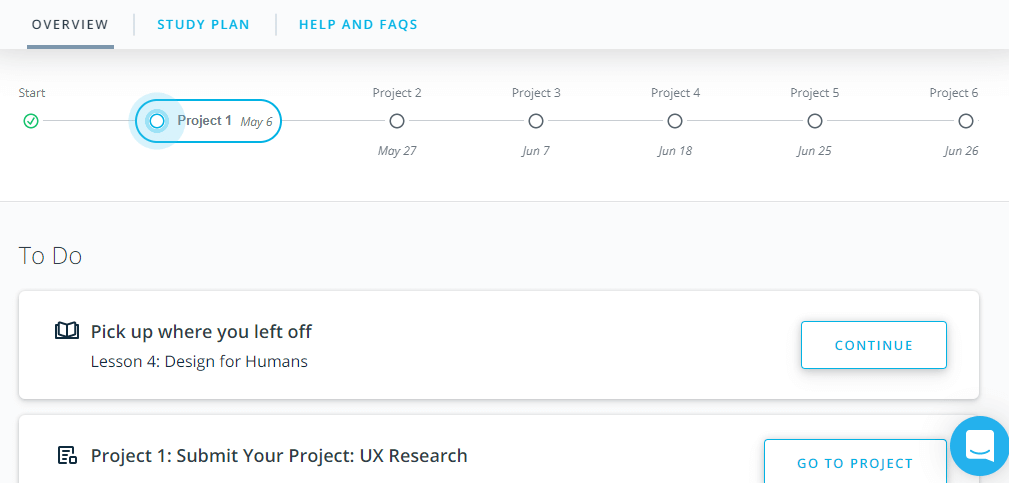Click the project document icon
This screenshot has width=1009, height=483.
pyautogui.click(x=67, y=456)
